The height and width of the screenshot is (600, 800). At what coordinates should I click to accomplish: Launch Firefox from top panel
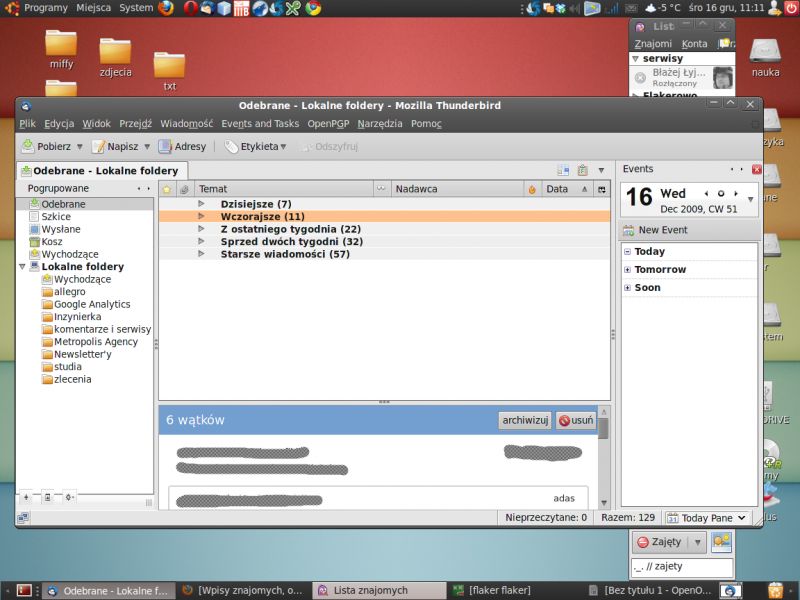[166, 8]
